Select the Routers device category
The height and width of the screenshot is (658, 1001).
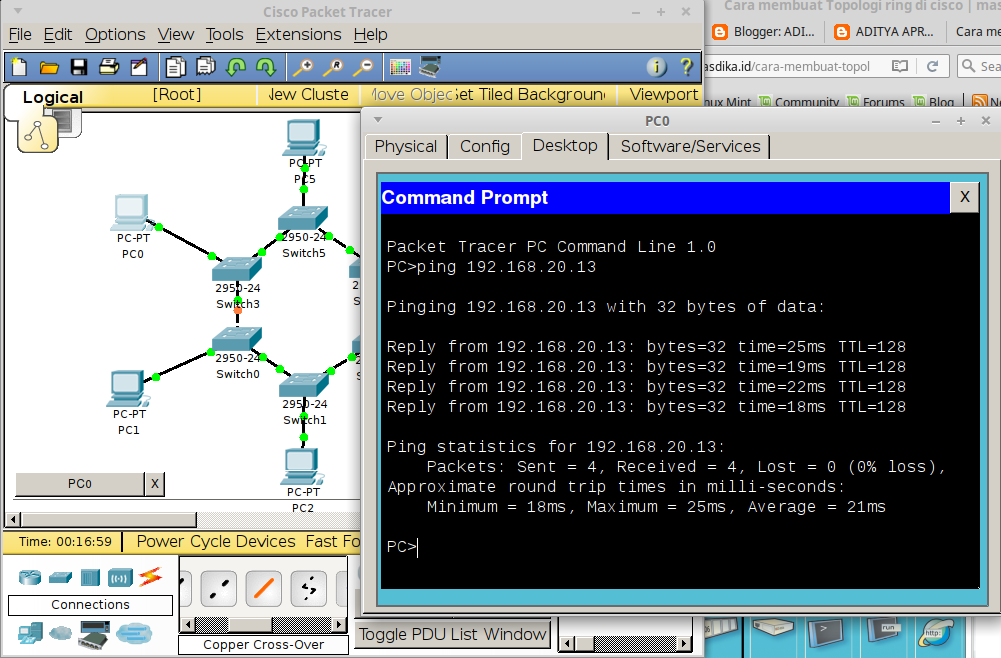tap(29, 577)
